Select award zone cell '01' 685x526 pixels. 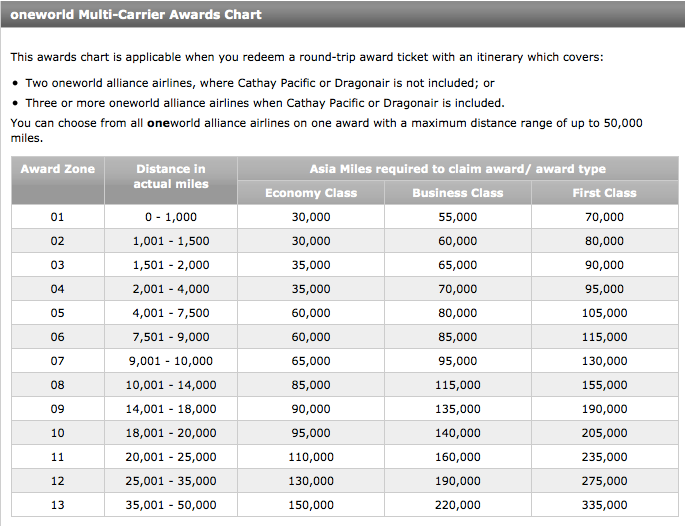click(57, 217)
